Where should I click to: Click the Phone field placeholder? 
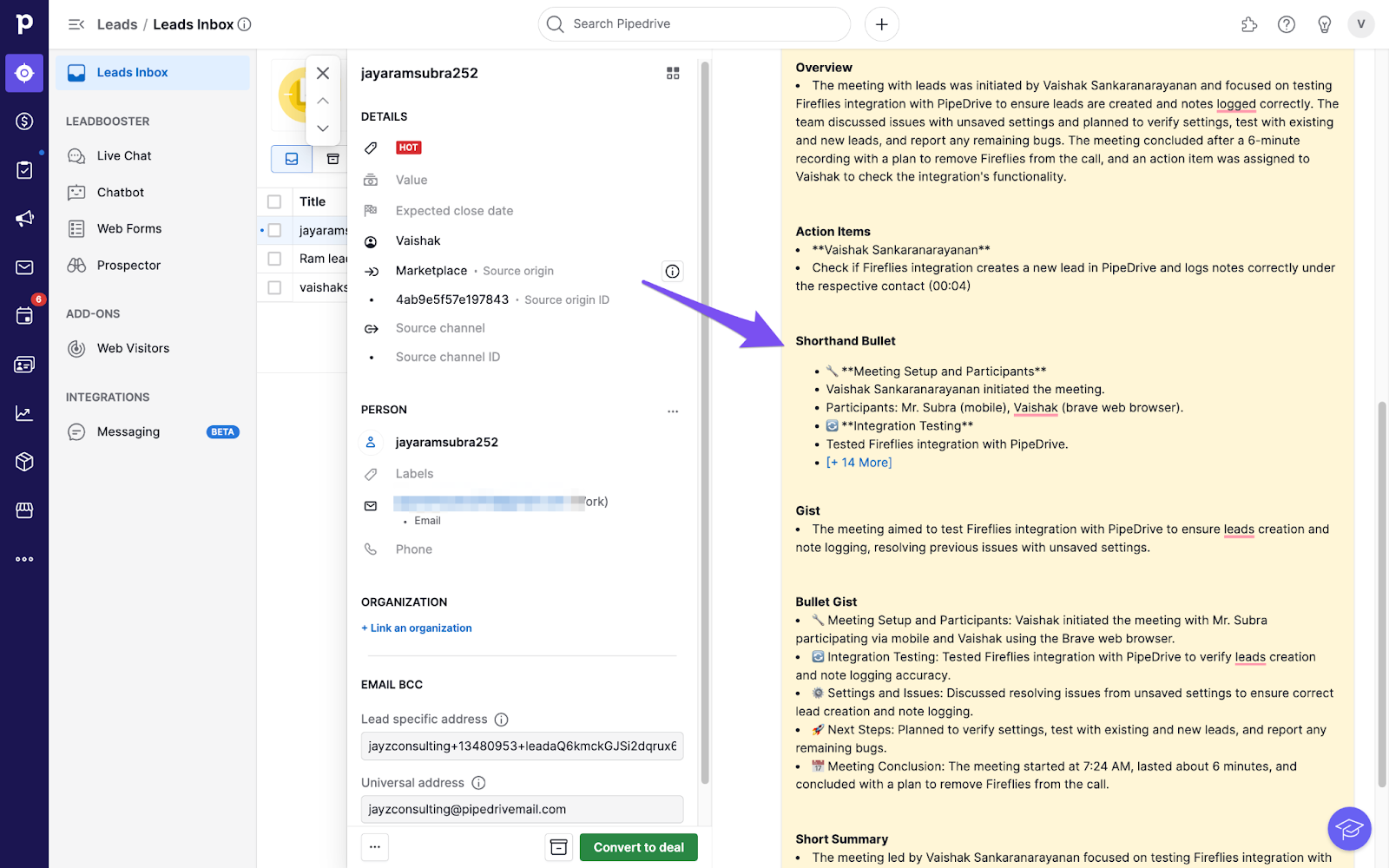click(414, 549)
